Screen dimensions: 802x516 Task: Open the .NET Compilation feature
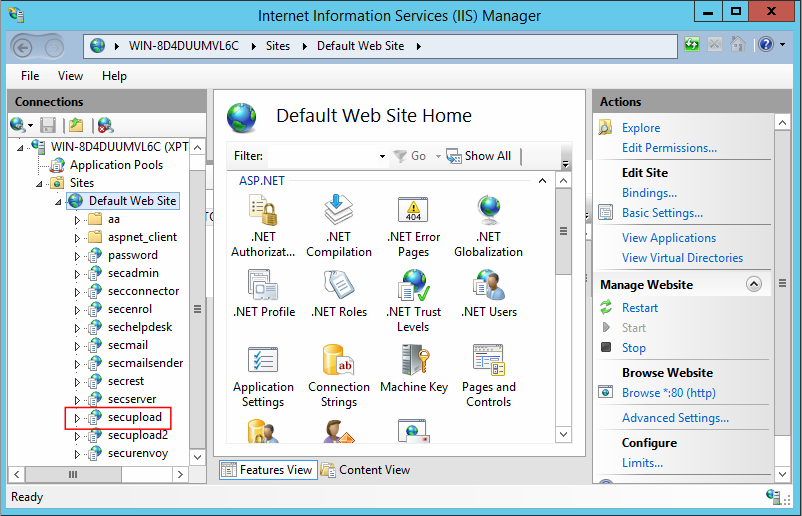click(x=339, y=211)
